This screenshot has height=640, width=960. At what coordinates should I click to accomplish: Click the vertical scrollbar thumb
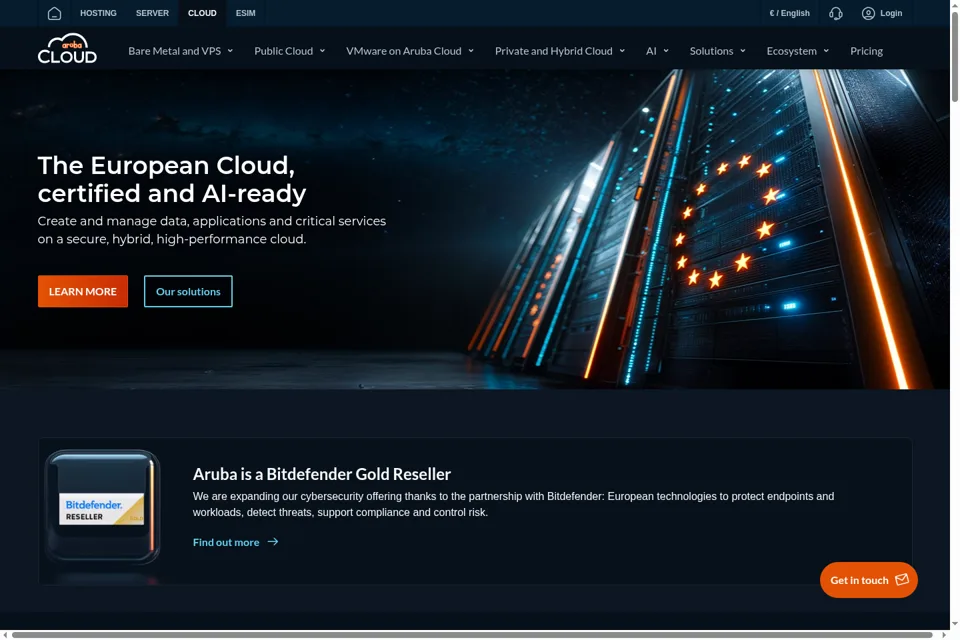pos(954,55)
